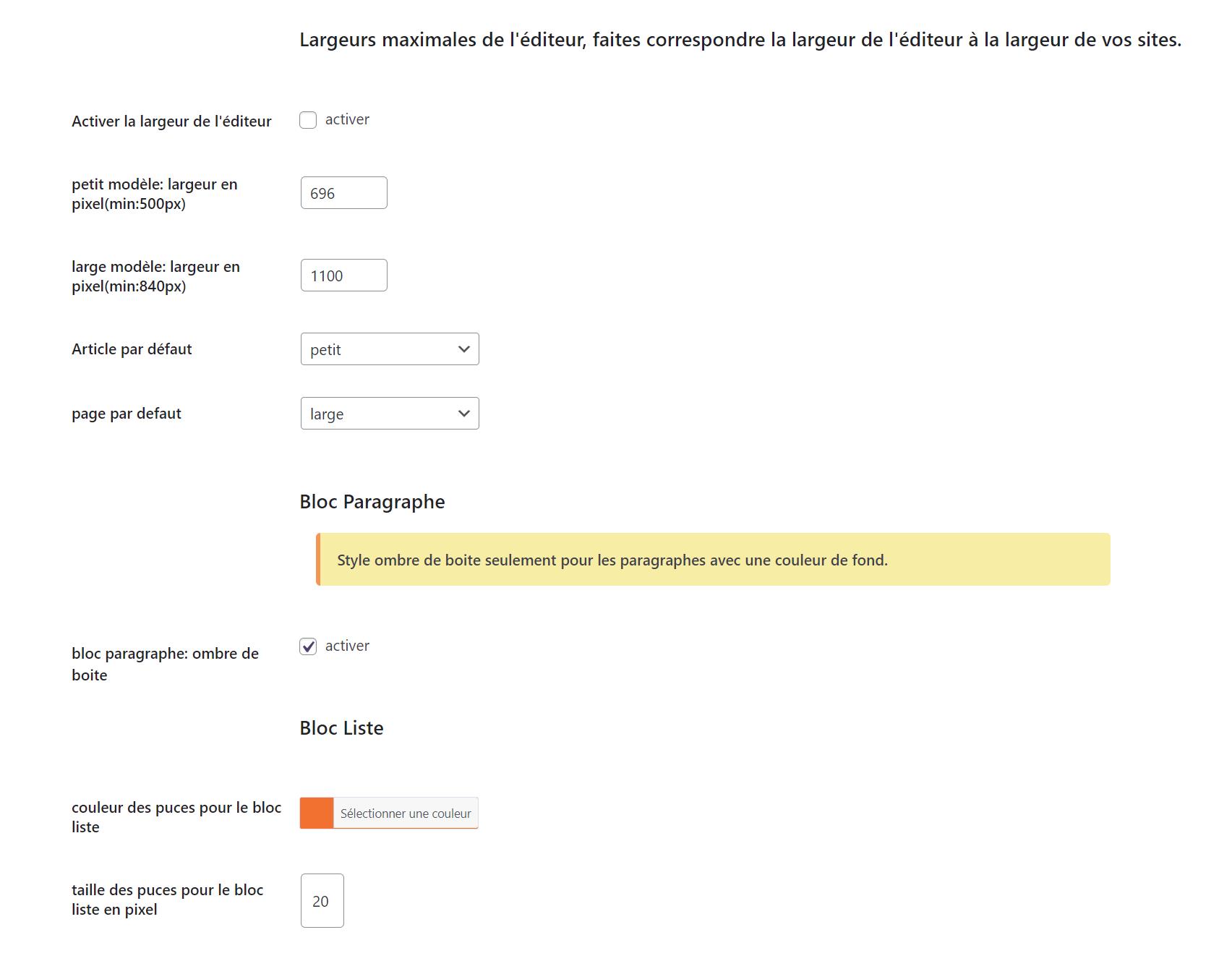Click chevron arrow of 'large' select

464,414
